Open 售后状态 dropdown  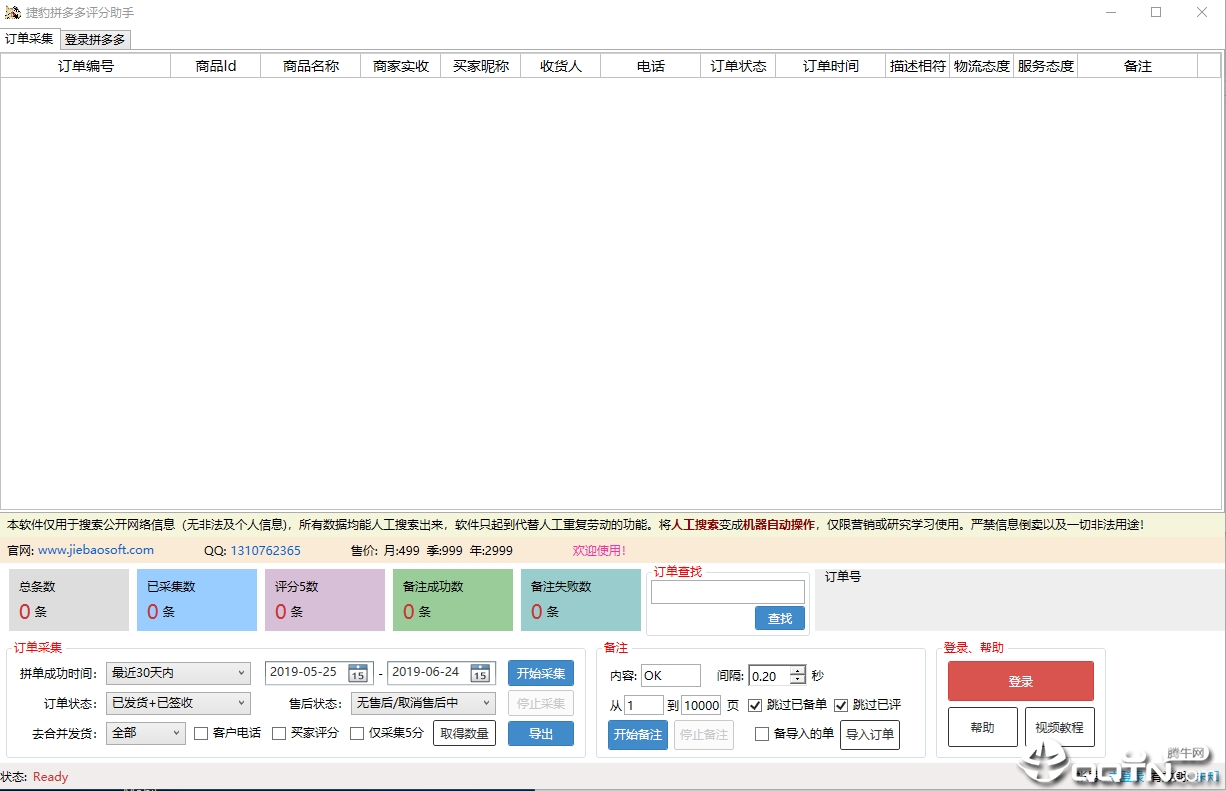[x=423, y=703]
